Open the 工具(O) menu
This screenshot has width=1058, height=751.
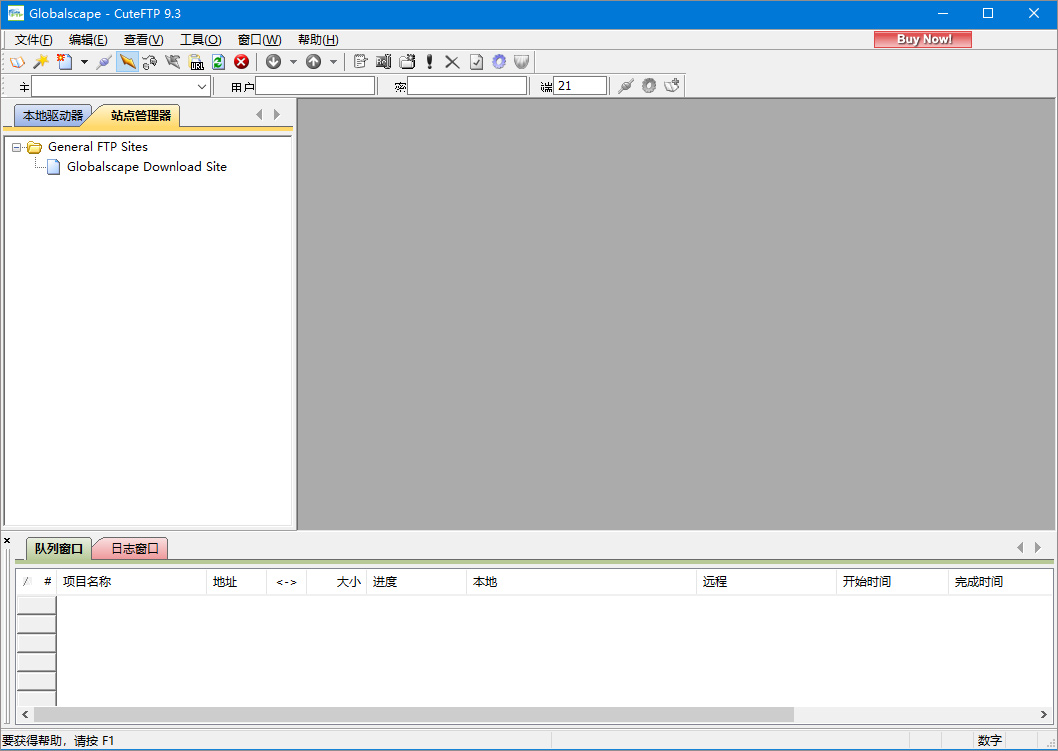tap(200, 40)
